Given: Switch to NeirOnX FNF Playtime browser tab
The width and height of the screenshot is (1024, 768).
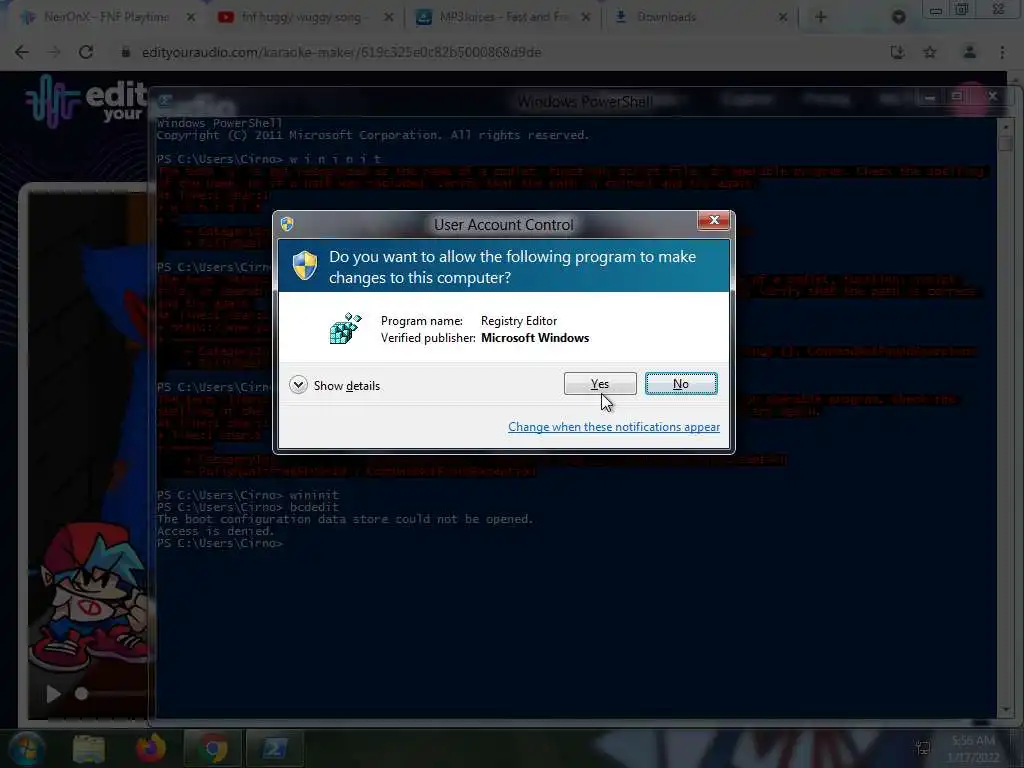Looking at the screenshot, I should 106,17.
